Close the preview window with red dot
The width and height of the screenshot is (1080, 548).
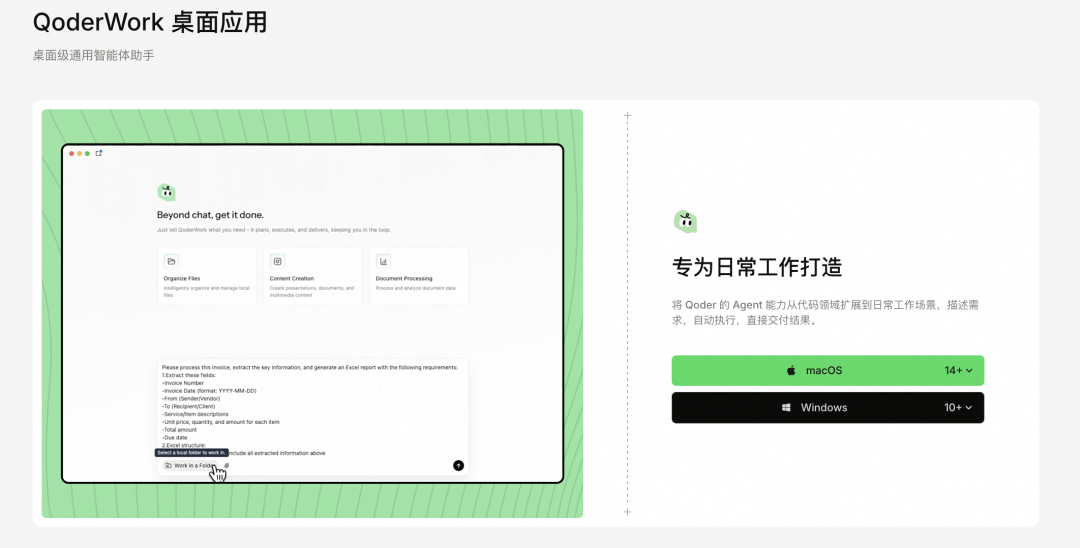click(72, 154)
